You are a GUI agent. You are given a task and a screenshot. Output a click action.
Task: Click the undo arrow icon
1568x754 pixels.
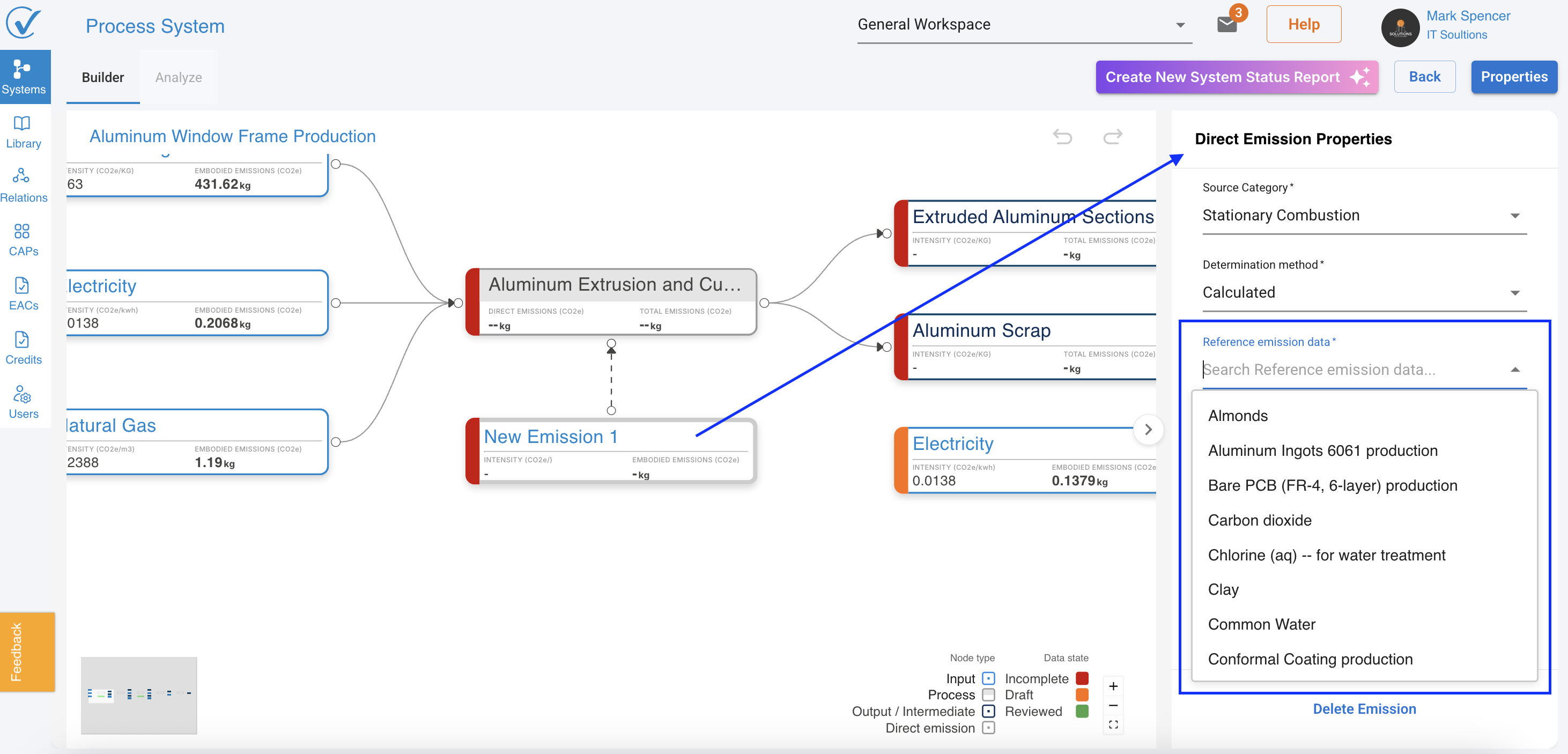(x=1062, y=136)
